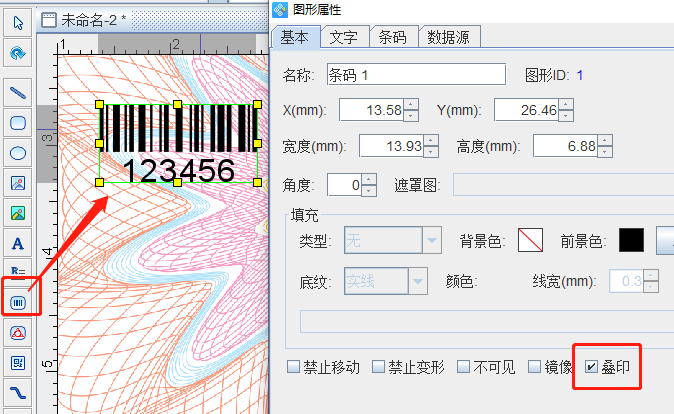Select the text tool with letter A
Viewport: 674px width, 414px height.
tap(17, 242)
